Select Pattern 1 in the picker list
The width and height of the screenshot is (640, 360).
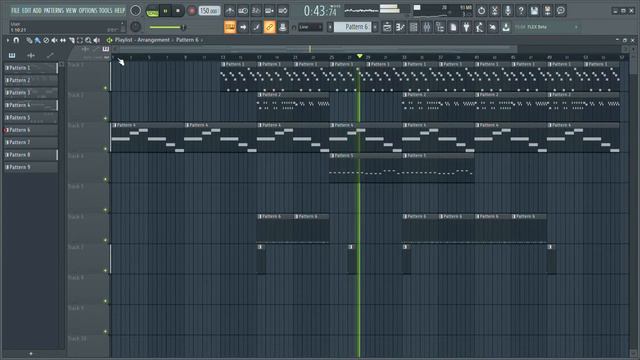31,68
